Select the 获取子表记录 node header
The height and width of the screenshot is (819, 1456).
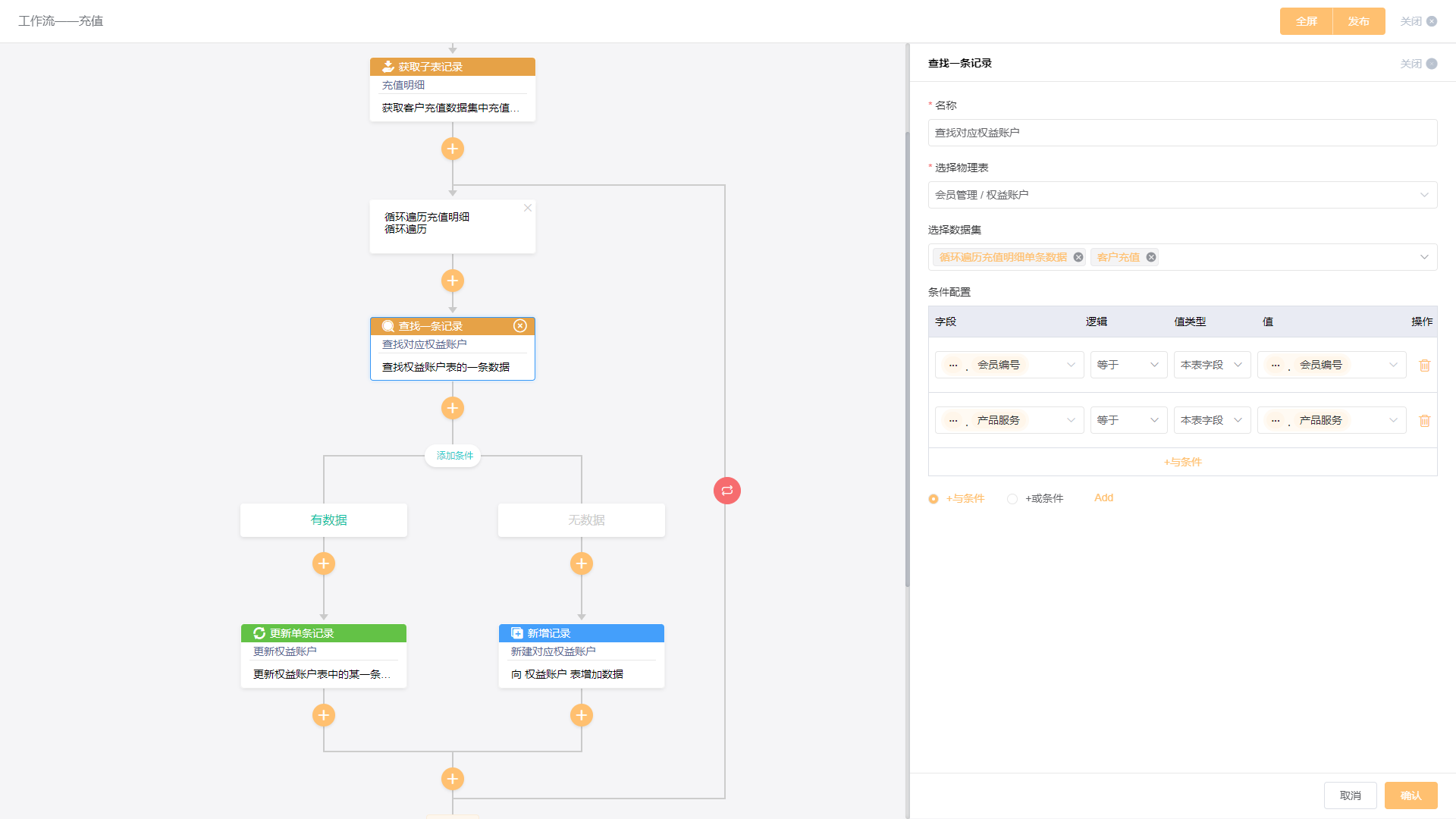pos(453,67)
